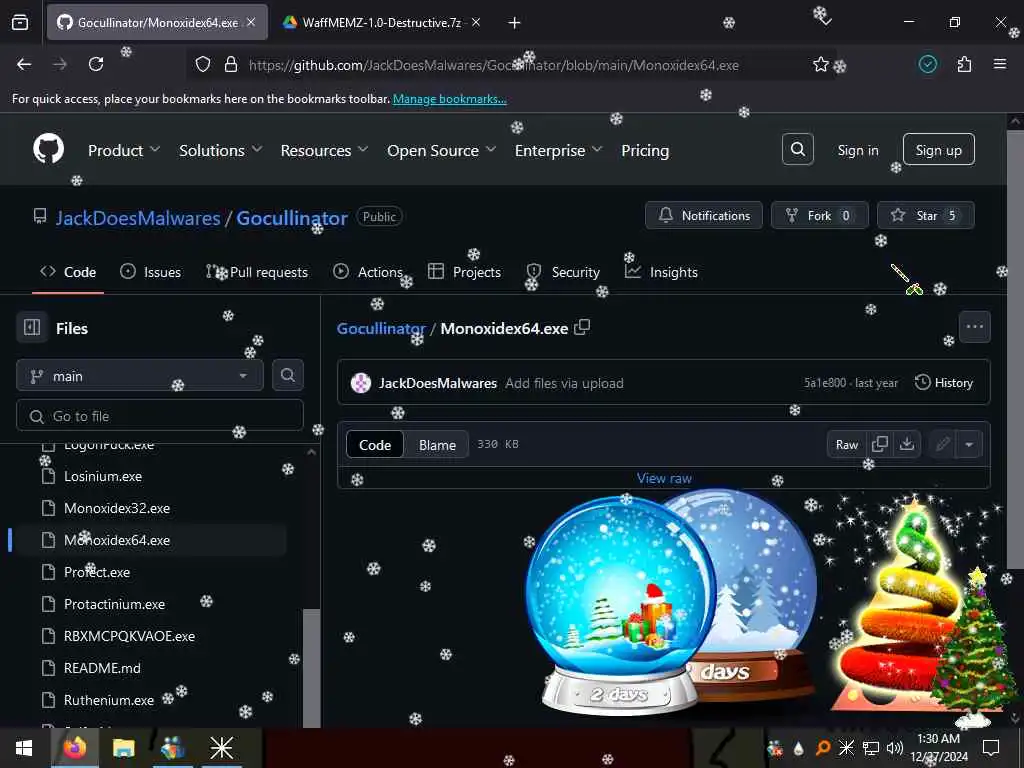
Task: Download the raw Monoxidex64.exe file
Action: (x=906, y=444)
